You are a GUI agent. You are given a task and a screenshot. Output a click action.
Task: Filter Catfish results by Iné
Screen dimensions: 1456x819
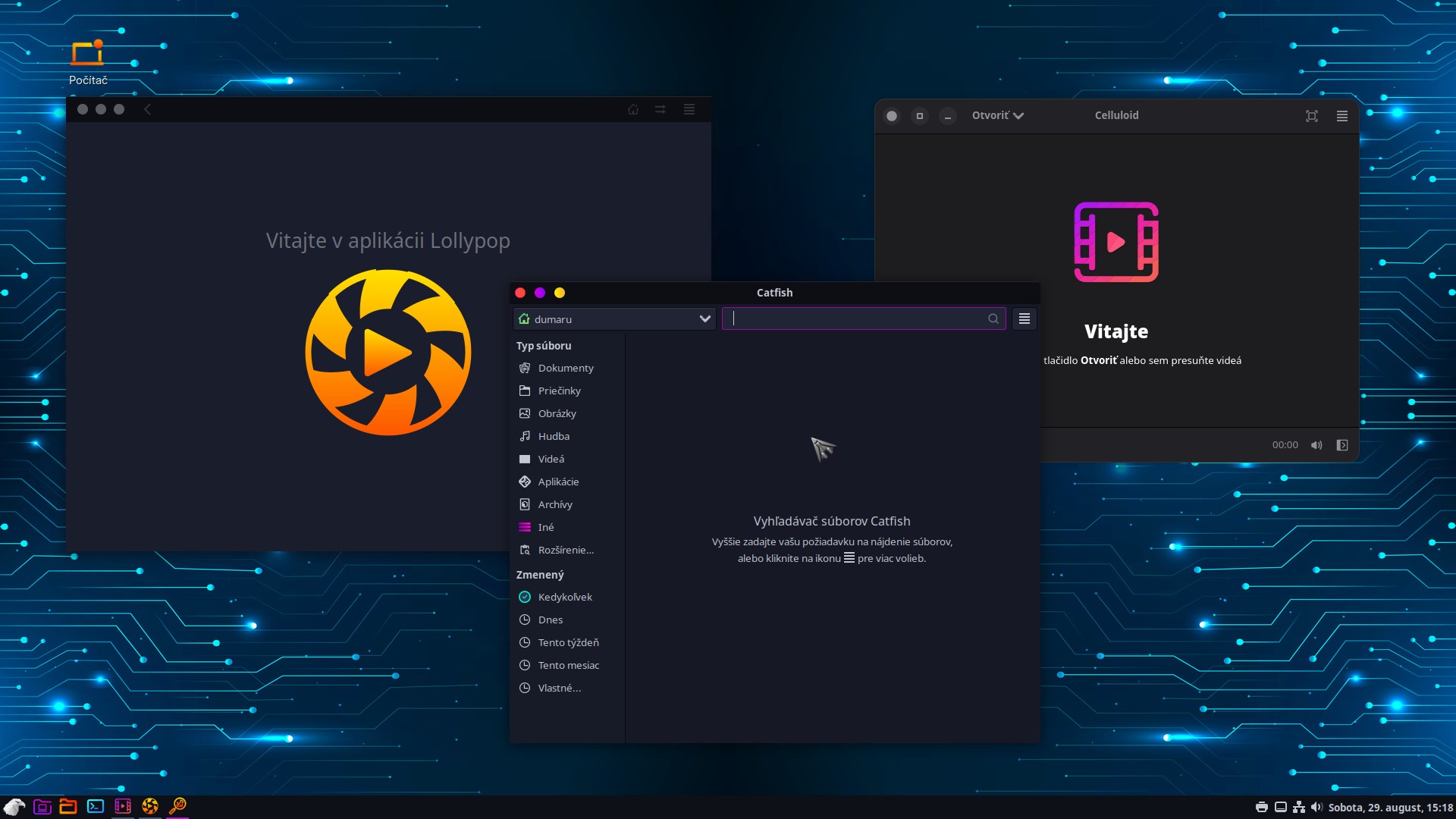click(567, 528)
